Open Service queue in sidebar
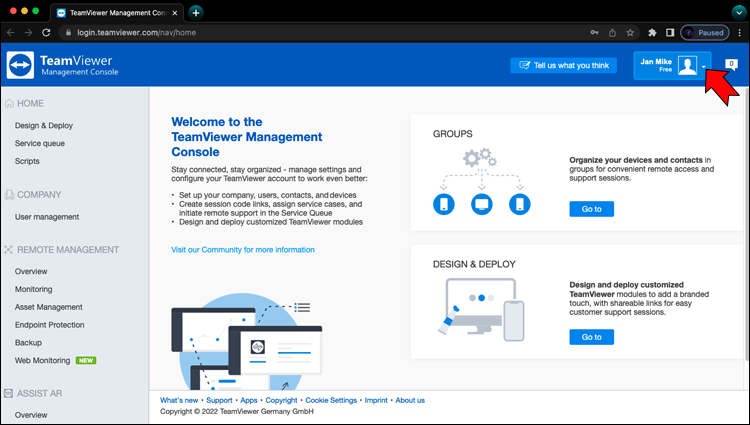Image resolution: width=750 pixels, height=425 pixels. click(40, 143)
